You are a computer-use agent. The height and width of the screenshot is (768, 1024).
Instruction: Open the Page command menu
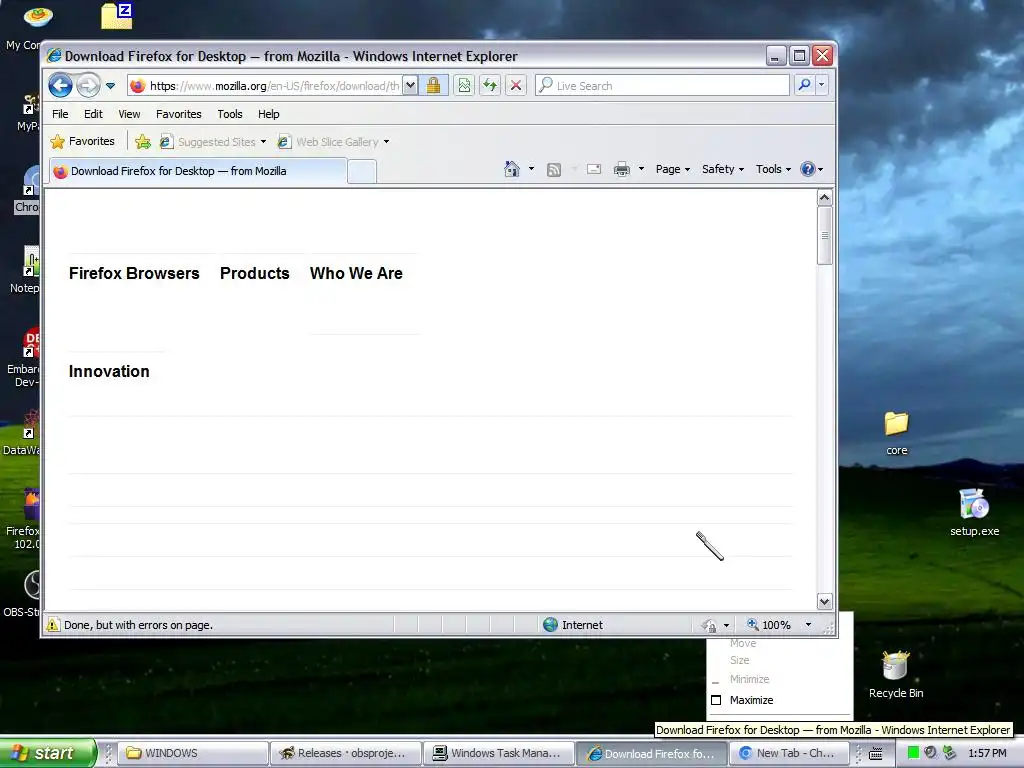[x=673, y=169]
